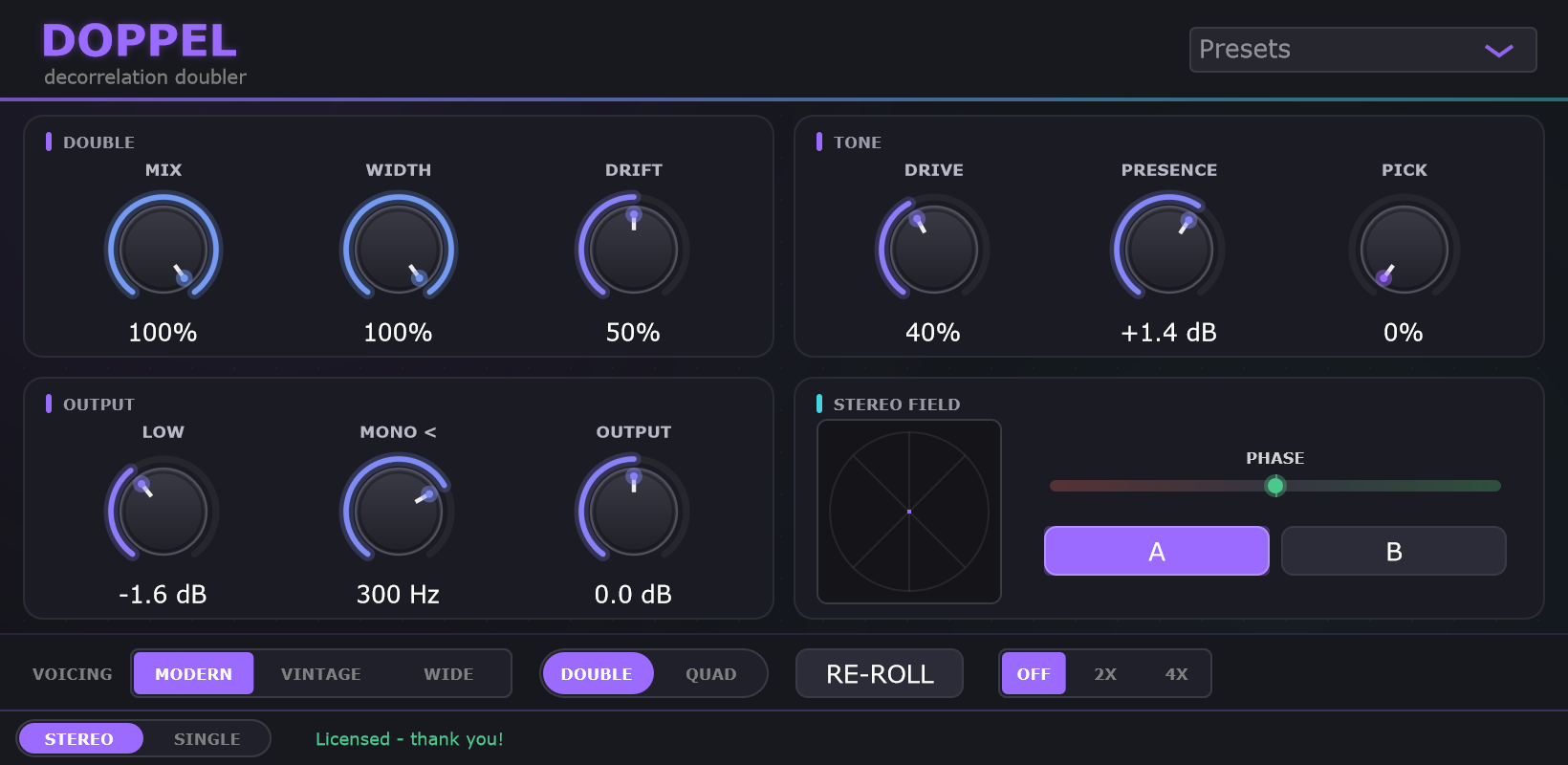The height and width of the screenshot is (765, 1568).
Task: Click the Output gain knob
Action: point(634,512)
